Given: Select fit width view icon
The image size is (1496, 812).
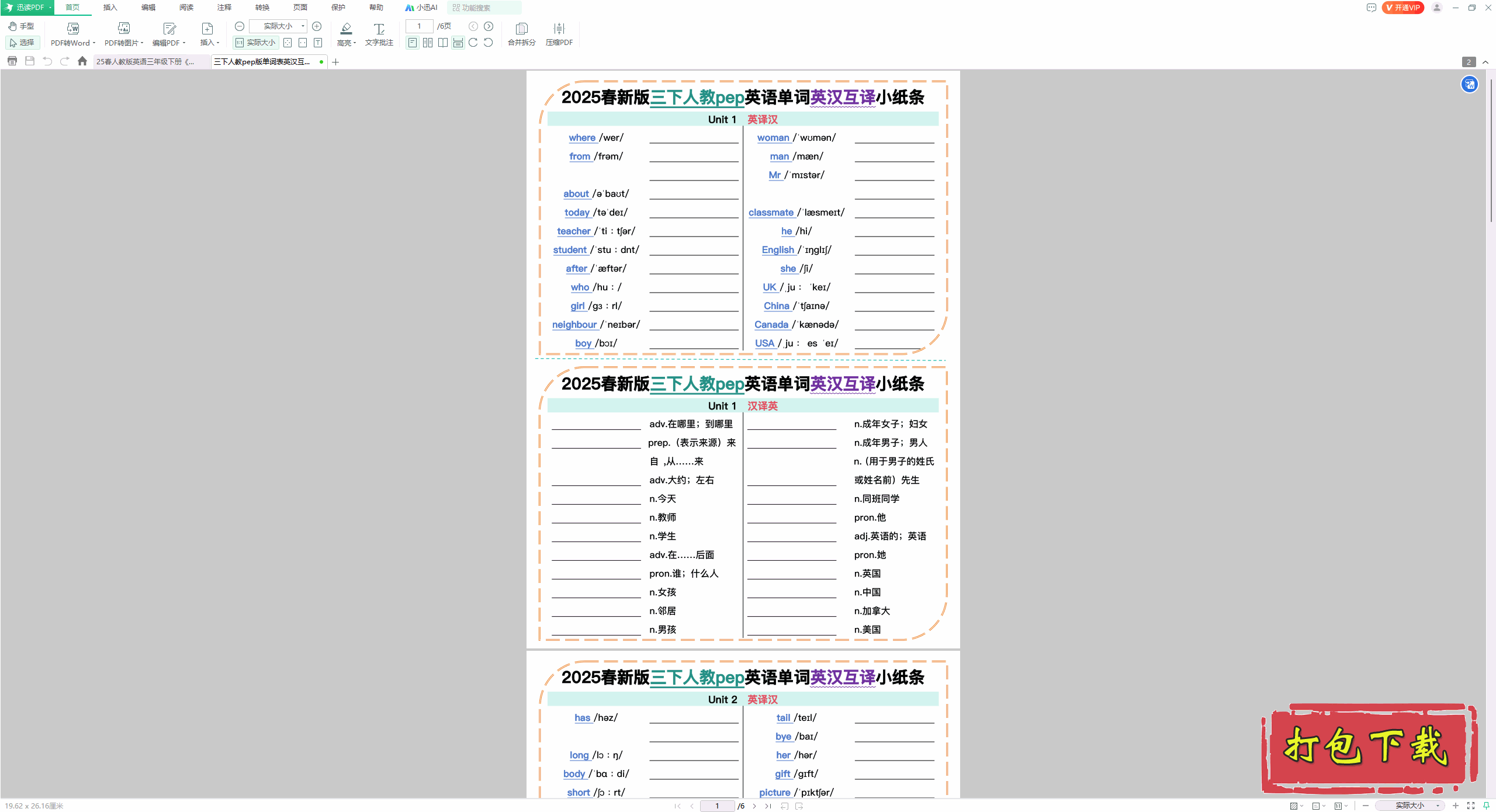Looking at the screenshot, I should [x=303, y=43].
